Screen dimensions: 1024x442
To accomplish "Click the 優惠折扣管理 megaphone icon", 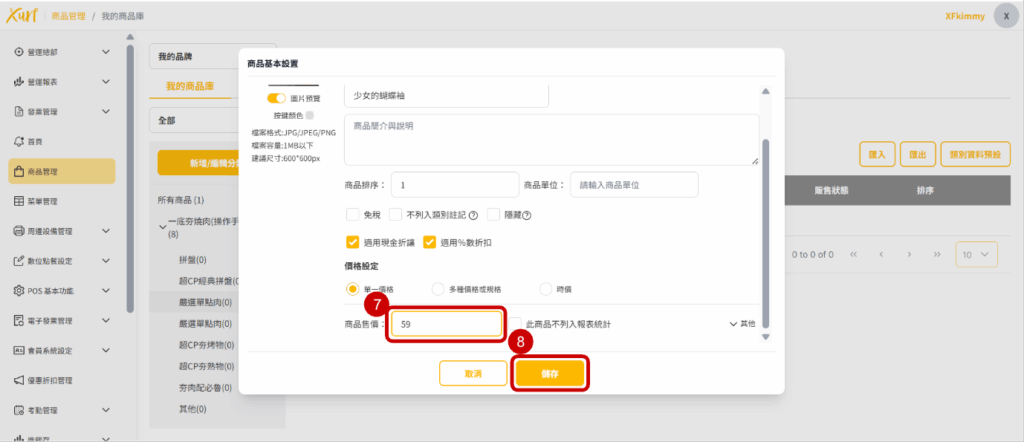I will [x=19, y=380].
